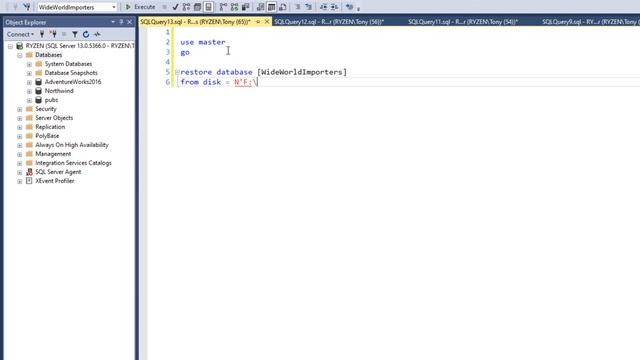Viewport: 640px width, 360px height.
Task: Click the Filter funnel icon
Action: coord(75,34)
